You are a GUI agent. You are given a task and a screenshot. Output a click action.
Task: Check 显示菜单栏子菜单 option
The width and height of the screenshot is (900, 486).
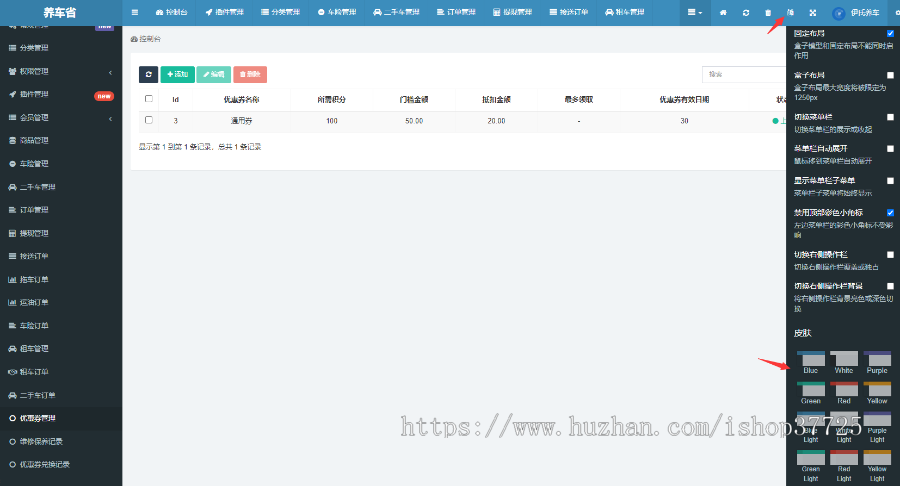tap(890, 181)
